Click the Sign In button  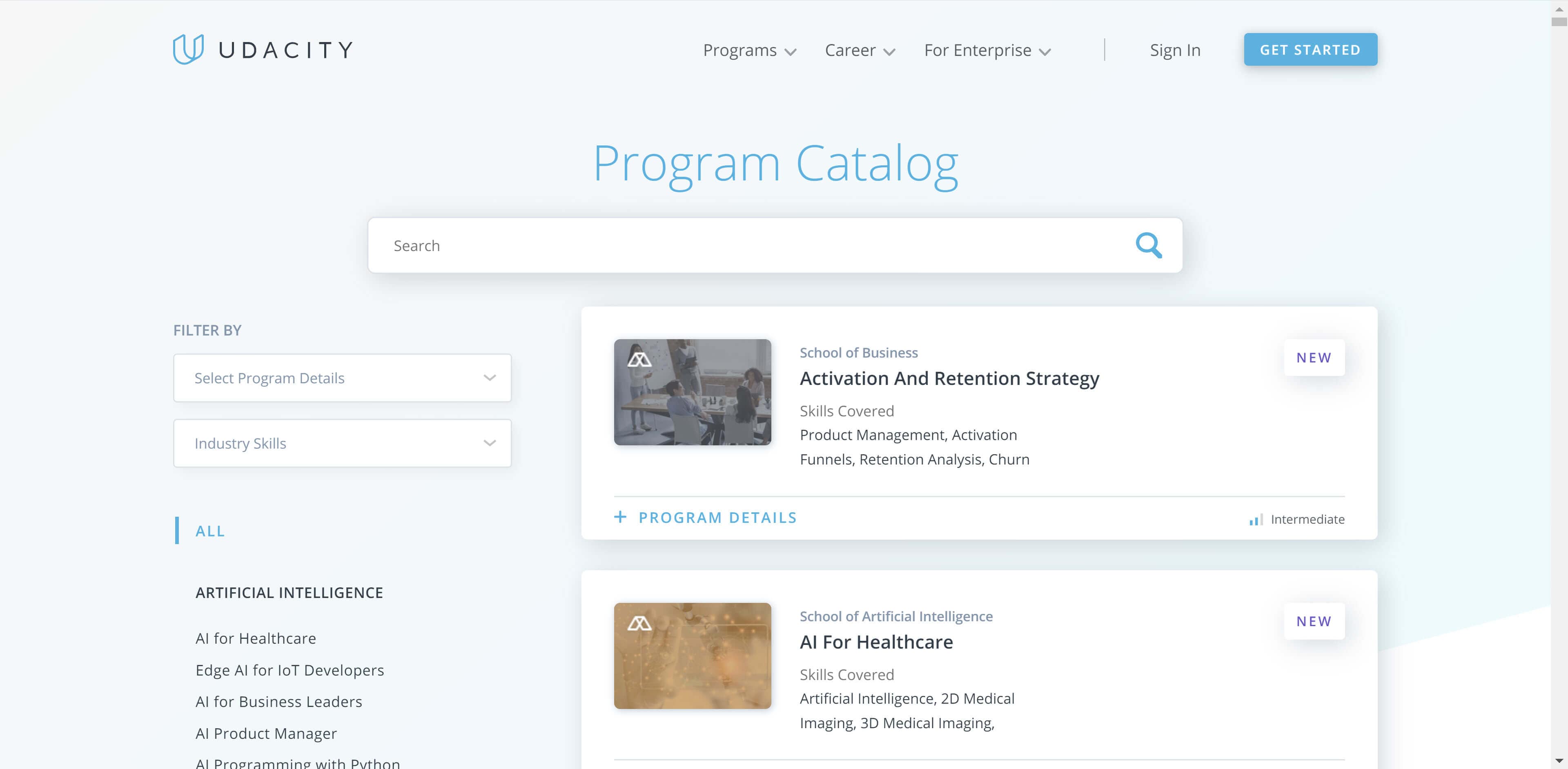point(1176,49)
